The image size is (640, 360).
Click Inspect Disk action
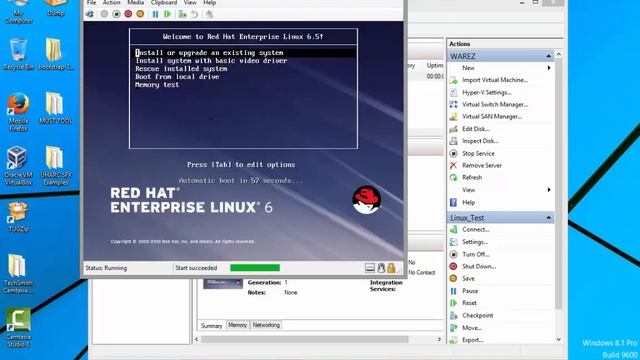click(x=480, y=141)
